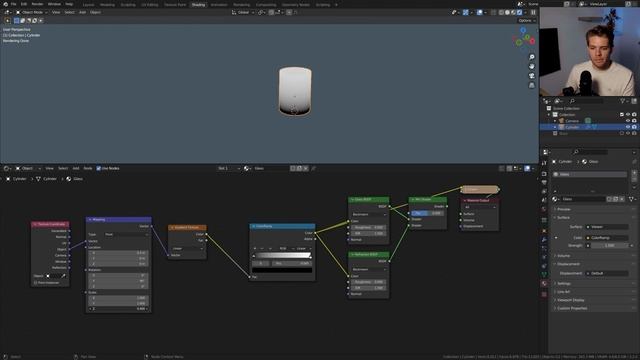Screen dimensions: 640x360
Task: Click the ColorRamp black color swatch
Action: click(282, 270)
